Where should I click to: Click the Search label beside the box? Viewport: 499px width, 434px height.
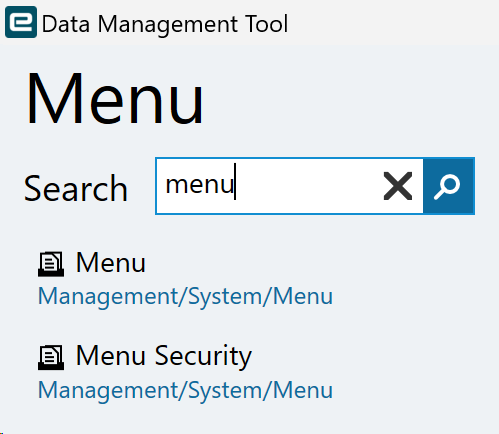76,189
